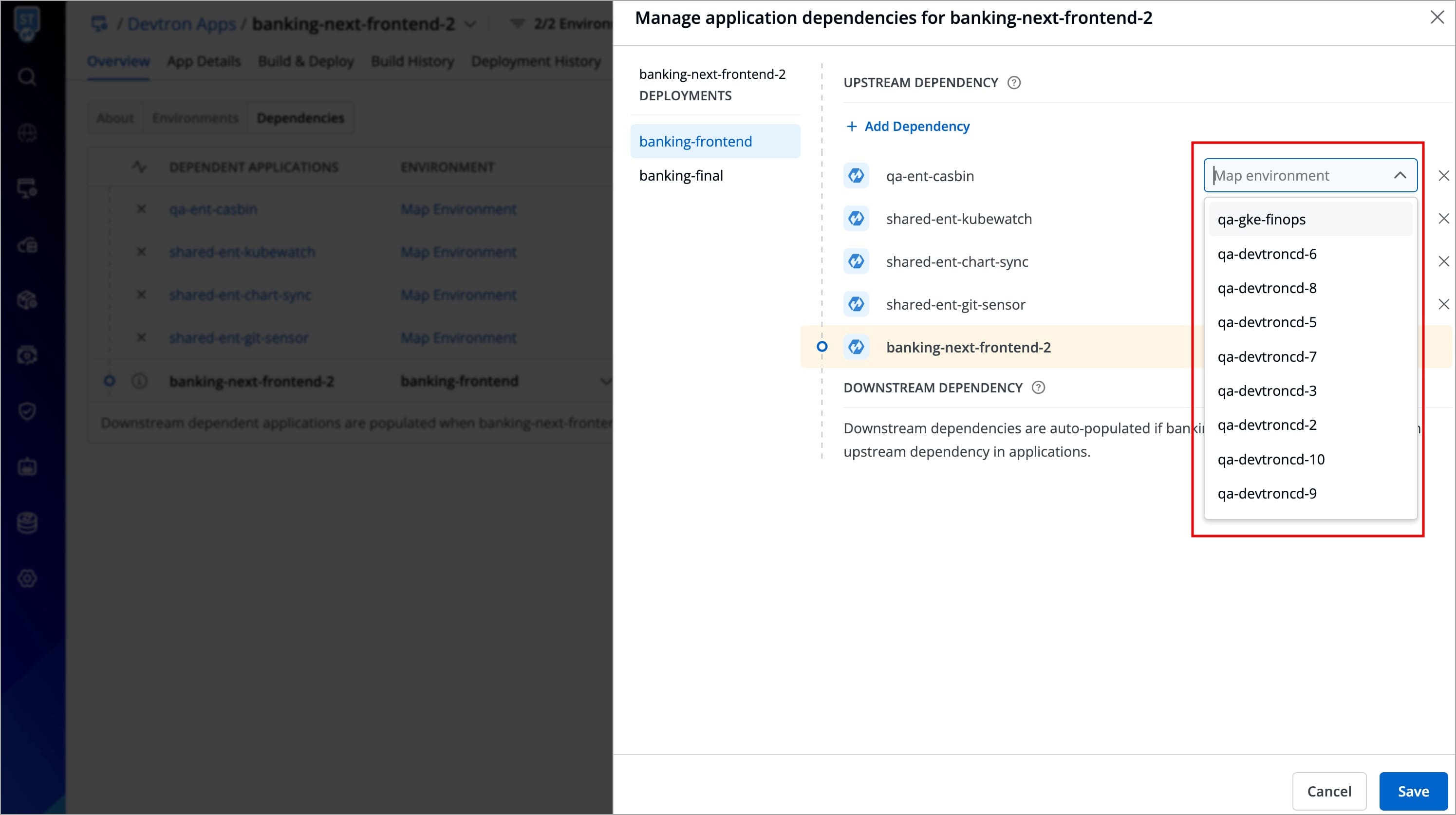Select qa-devtroncd-10 environment option
The height and width of the screenshot is (815, 1456).
click(x=1270, y=460)
